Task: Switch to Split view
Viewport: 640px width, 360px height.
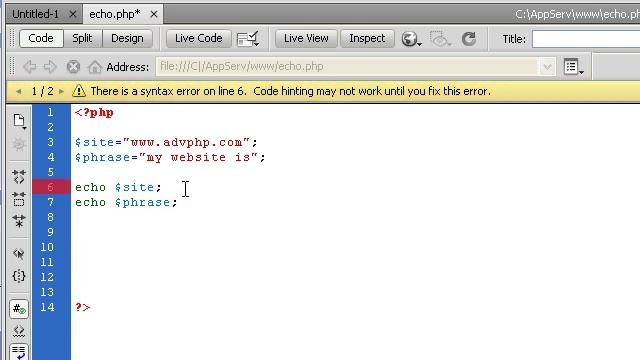Action: point(82,38)
